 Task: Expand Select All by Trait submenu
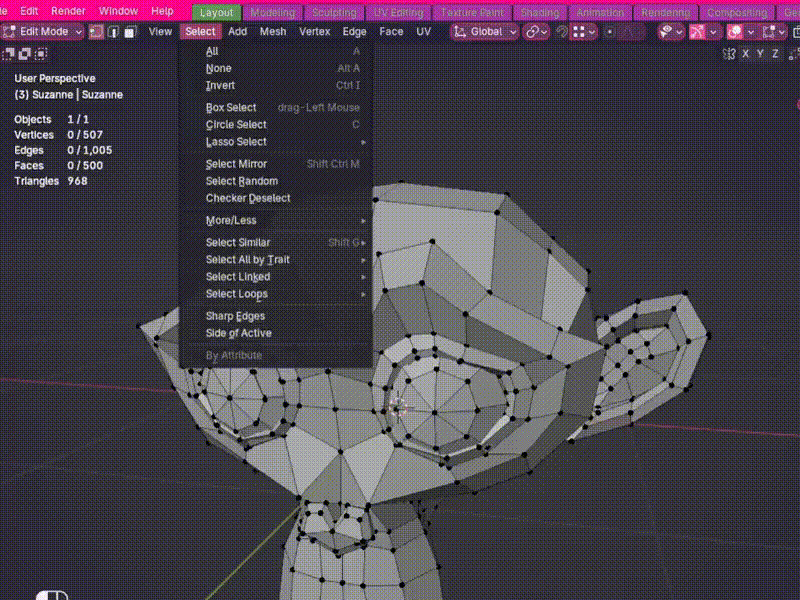coord(276,260)
